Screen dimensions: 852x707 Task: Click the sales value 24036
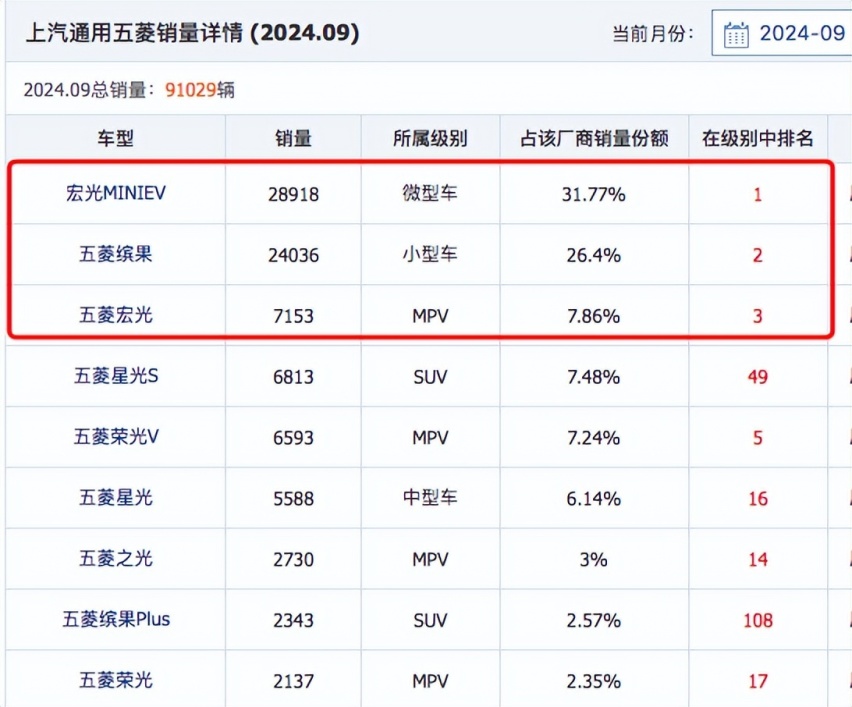click(293, 255)
